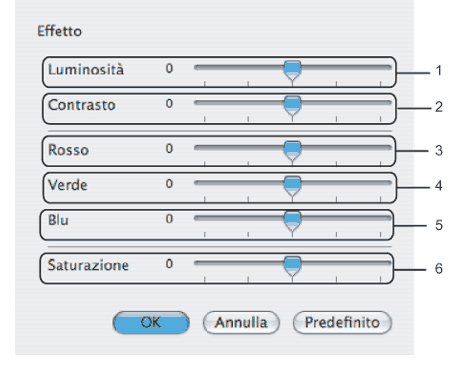This screenshot has height=368, width=450.
Task: Click the Effetto section heading
Action: click(x=59, y=31)
